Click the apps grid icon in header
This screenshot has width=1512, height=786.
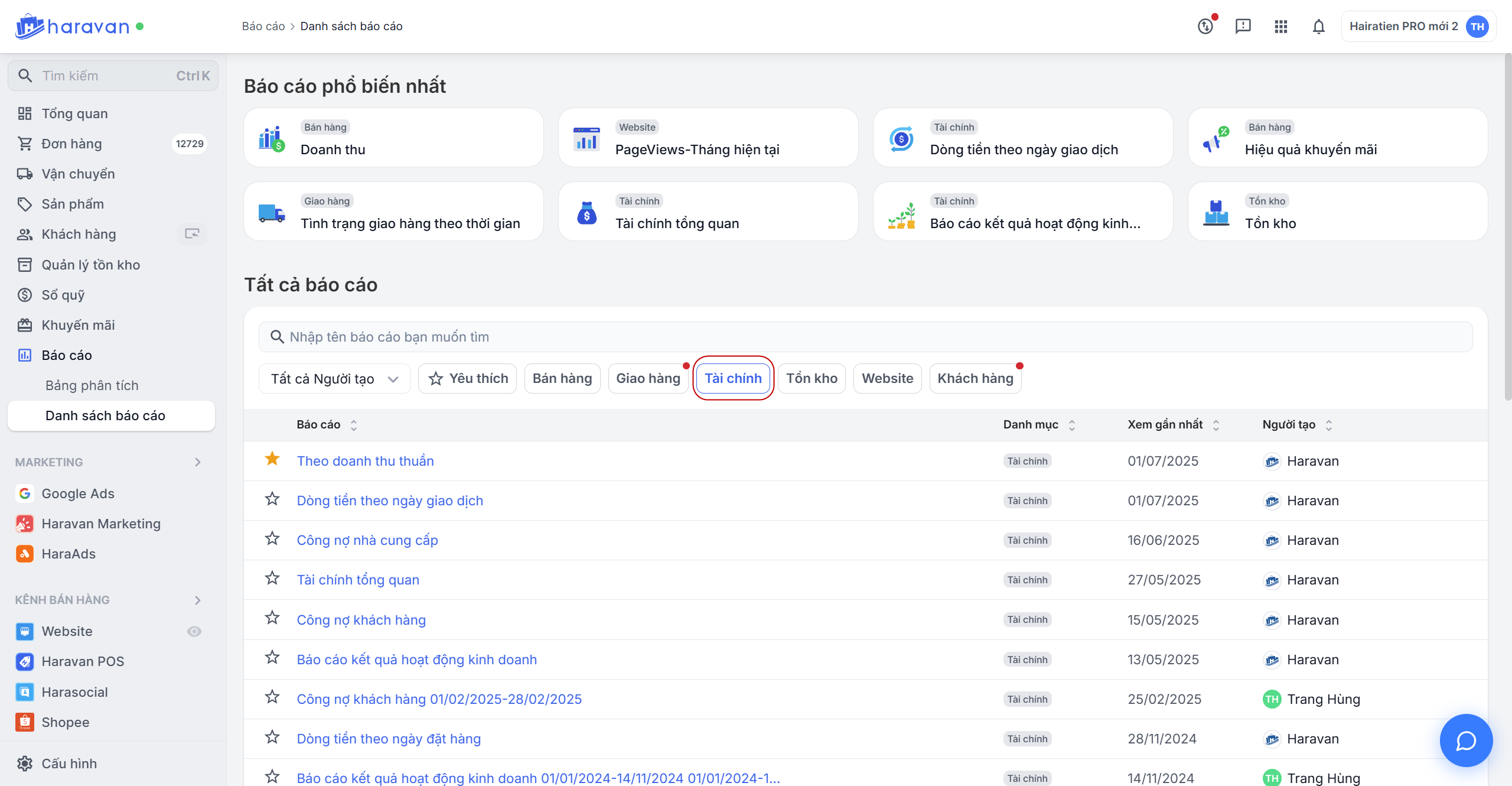pyautogui.click(x=1280, y=27)
